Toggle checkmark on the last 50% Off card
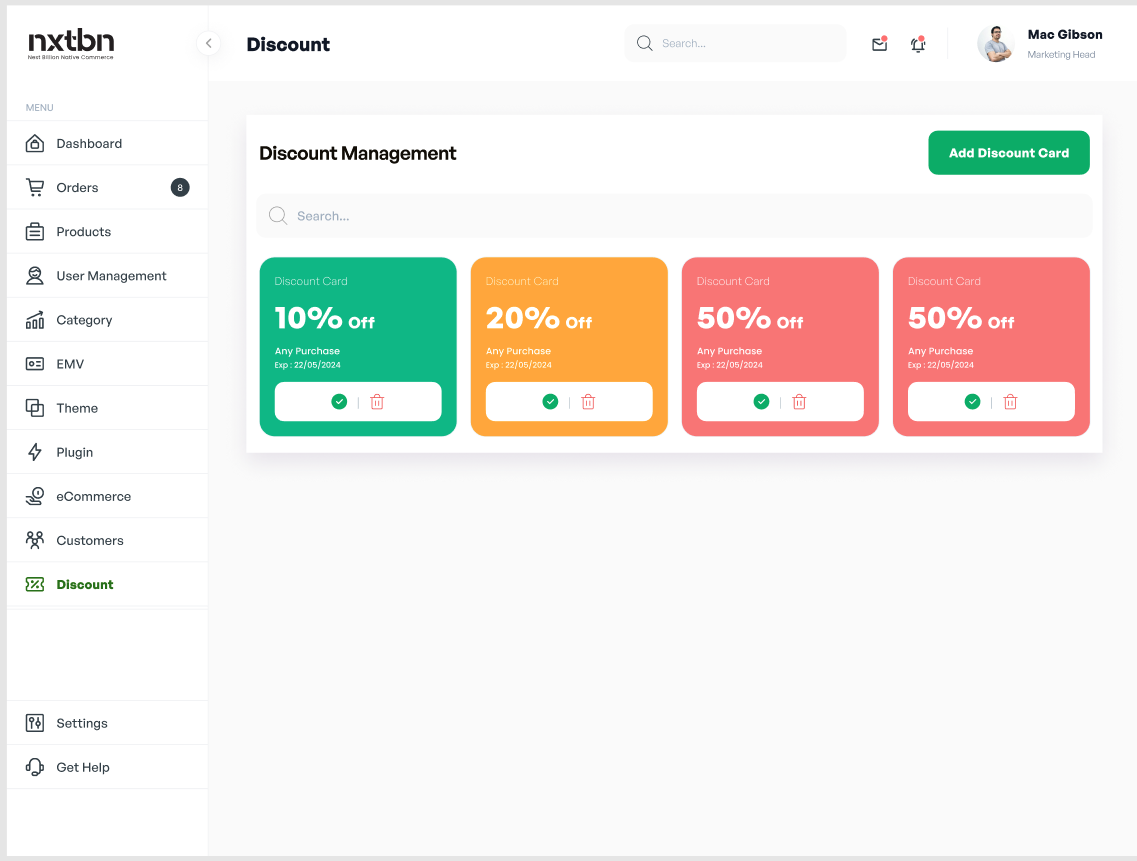 tap(972, 402)
